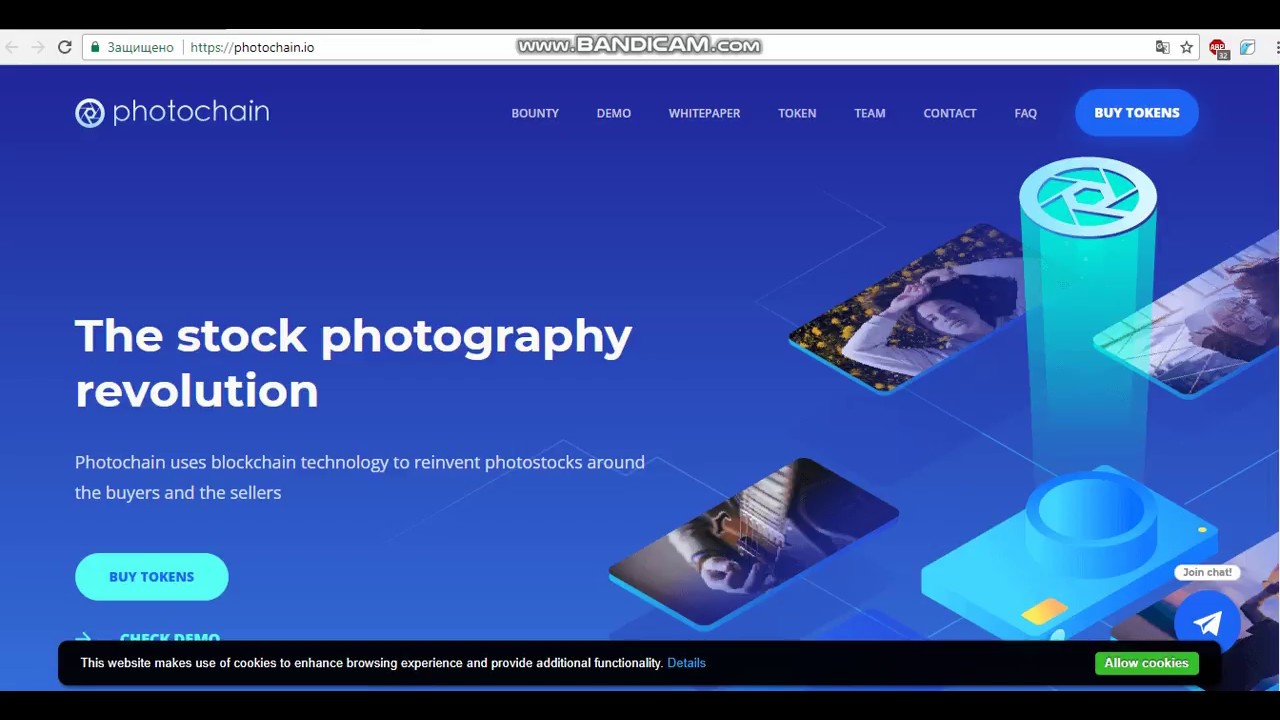This screenshot has width=1280, height=720.
Task: Open the cookie notice Details link
Action: tap(686, 663)
